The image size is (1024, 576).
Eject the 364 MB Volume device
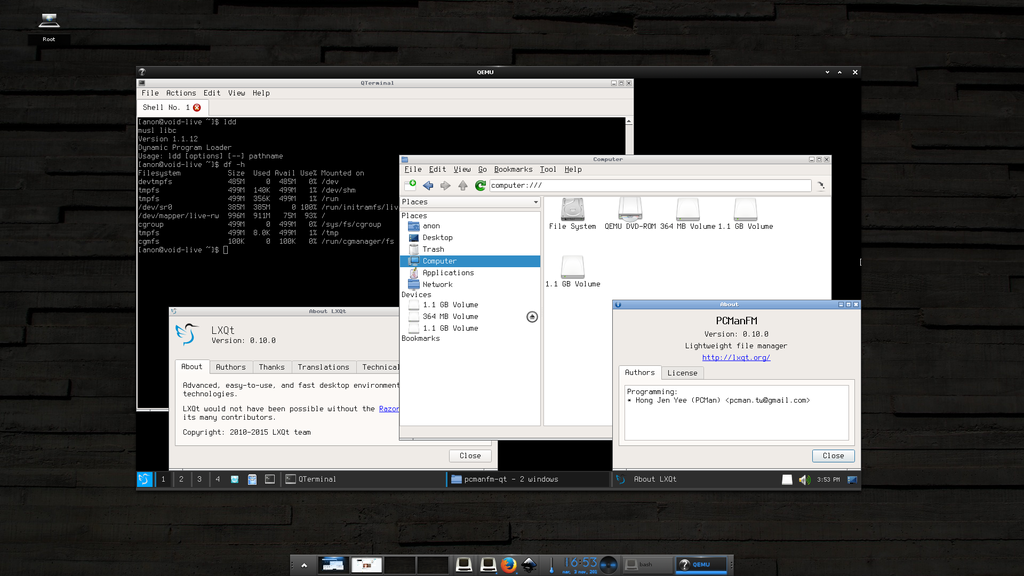click(532, 316)
